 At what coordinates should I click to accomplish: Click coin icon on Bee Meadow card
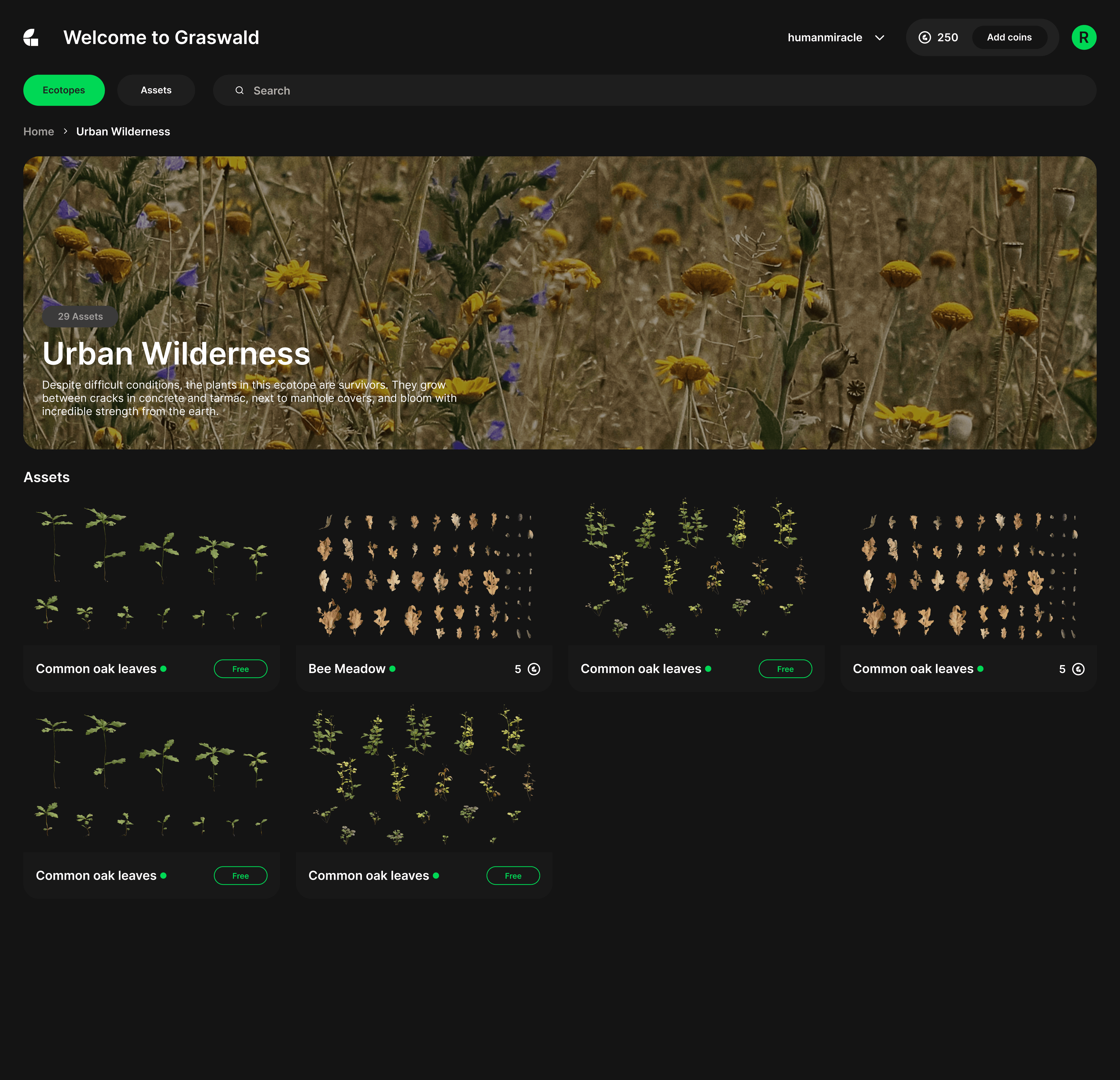534,669
